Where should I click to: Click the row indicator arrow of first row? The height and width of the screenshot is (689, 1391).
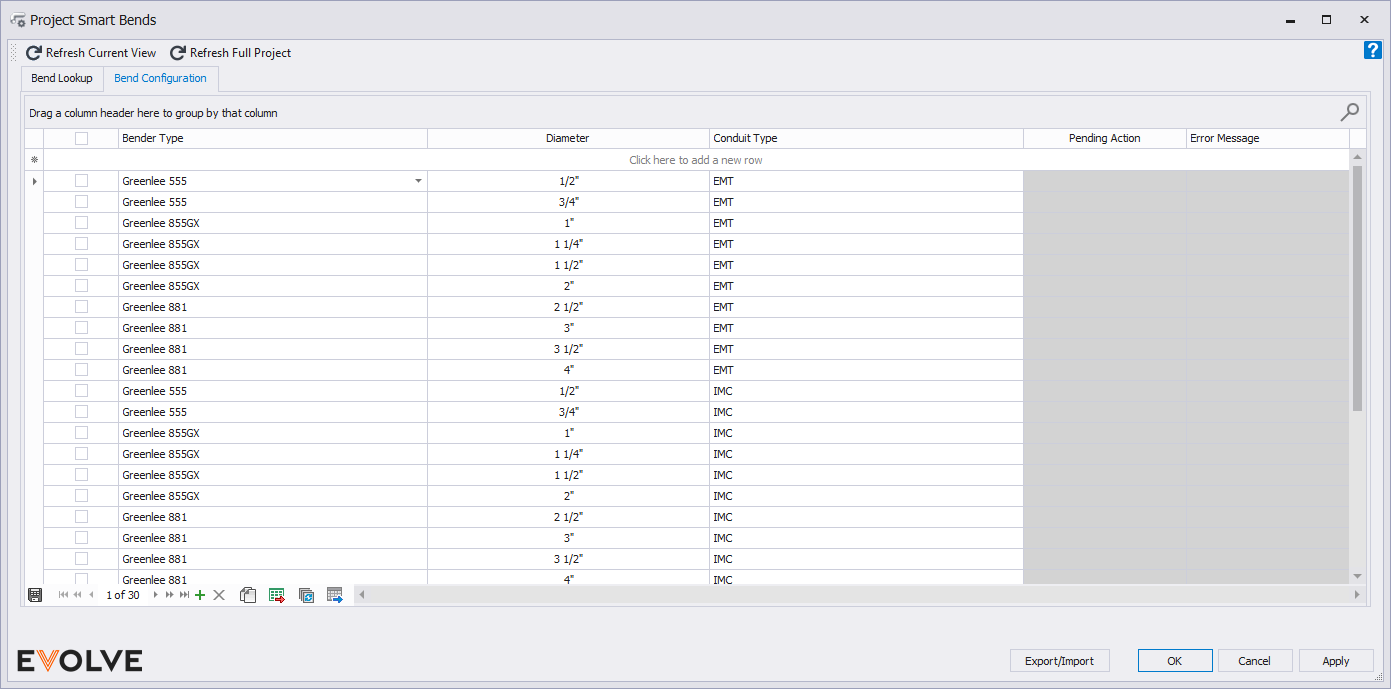(x=34, y=181)
